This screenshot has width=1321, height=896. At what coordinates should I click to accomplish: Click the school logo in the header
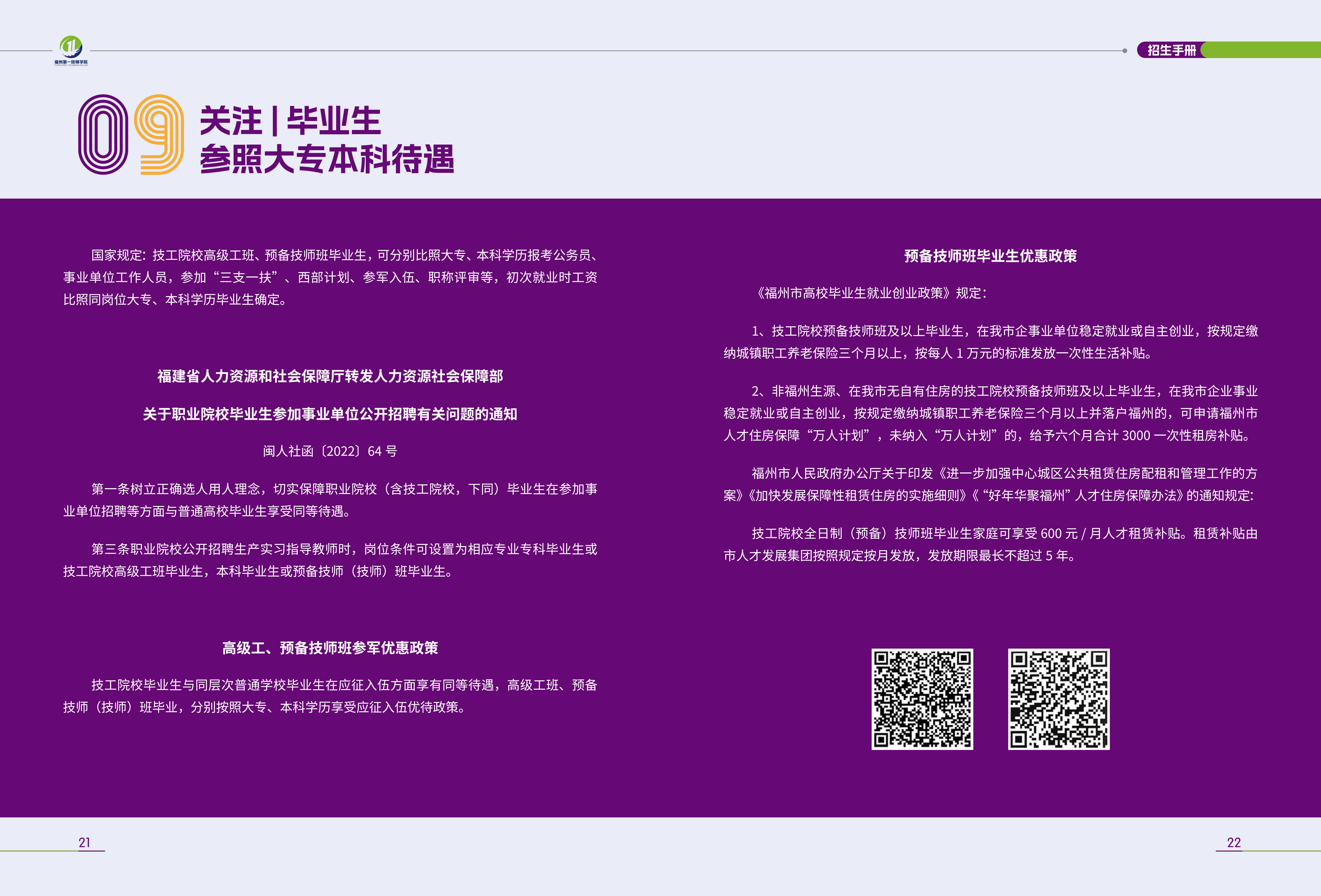(71, 51)
